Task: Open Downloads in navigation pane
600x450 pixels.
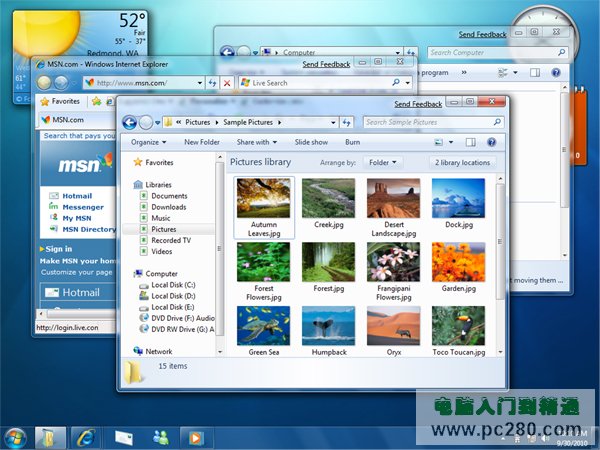Action: coord(163,207)
